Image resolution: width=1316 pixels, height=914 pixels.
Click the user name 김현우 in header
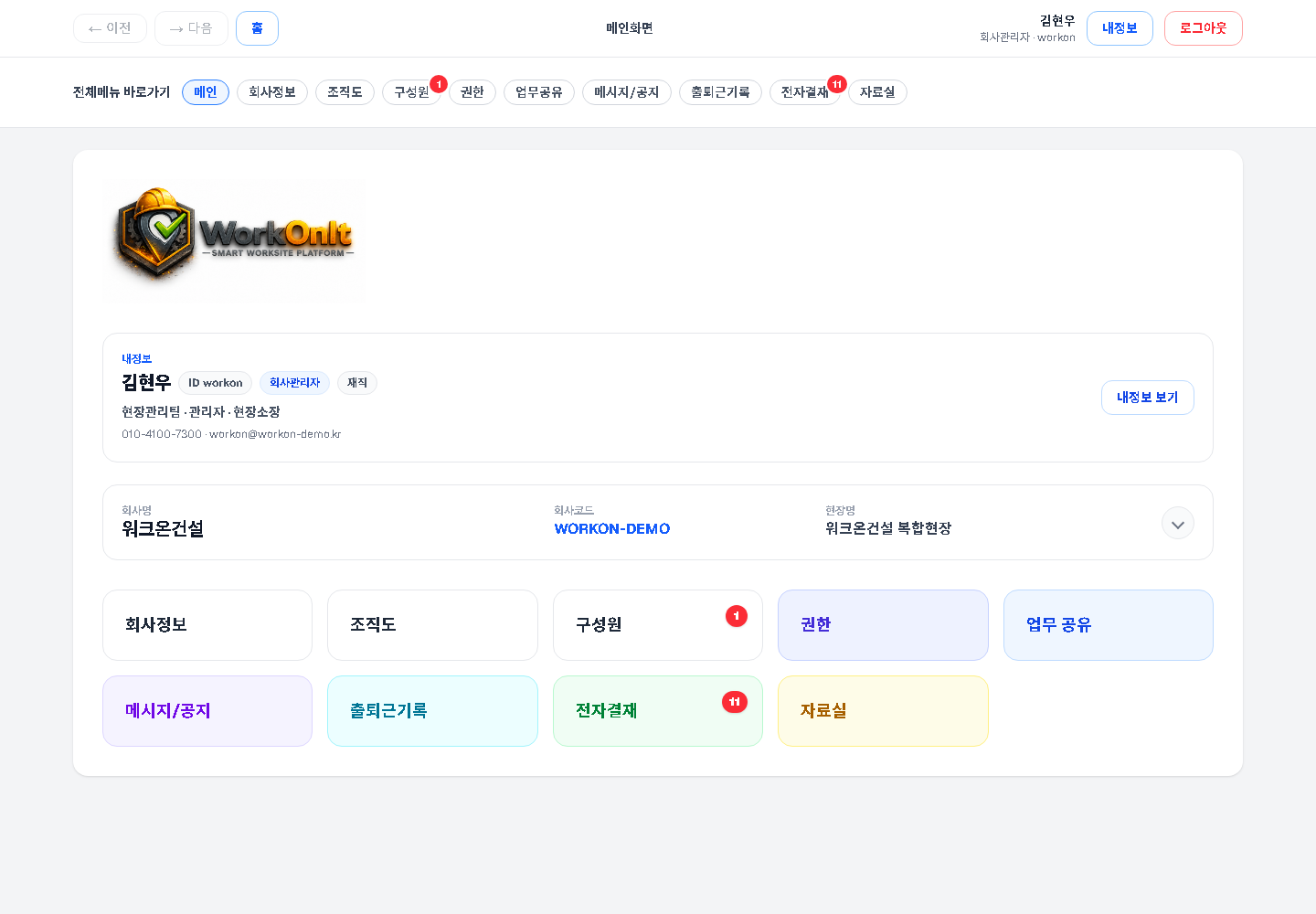[x=1057, y=20]
